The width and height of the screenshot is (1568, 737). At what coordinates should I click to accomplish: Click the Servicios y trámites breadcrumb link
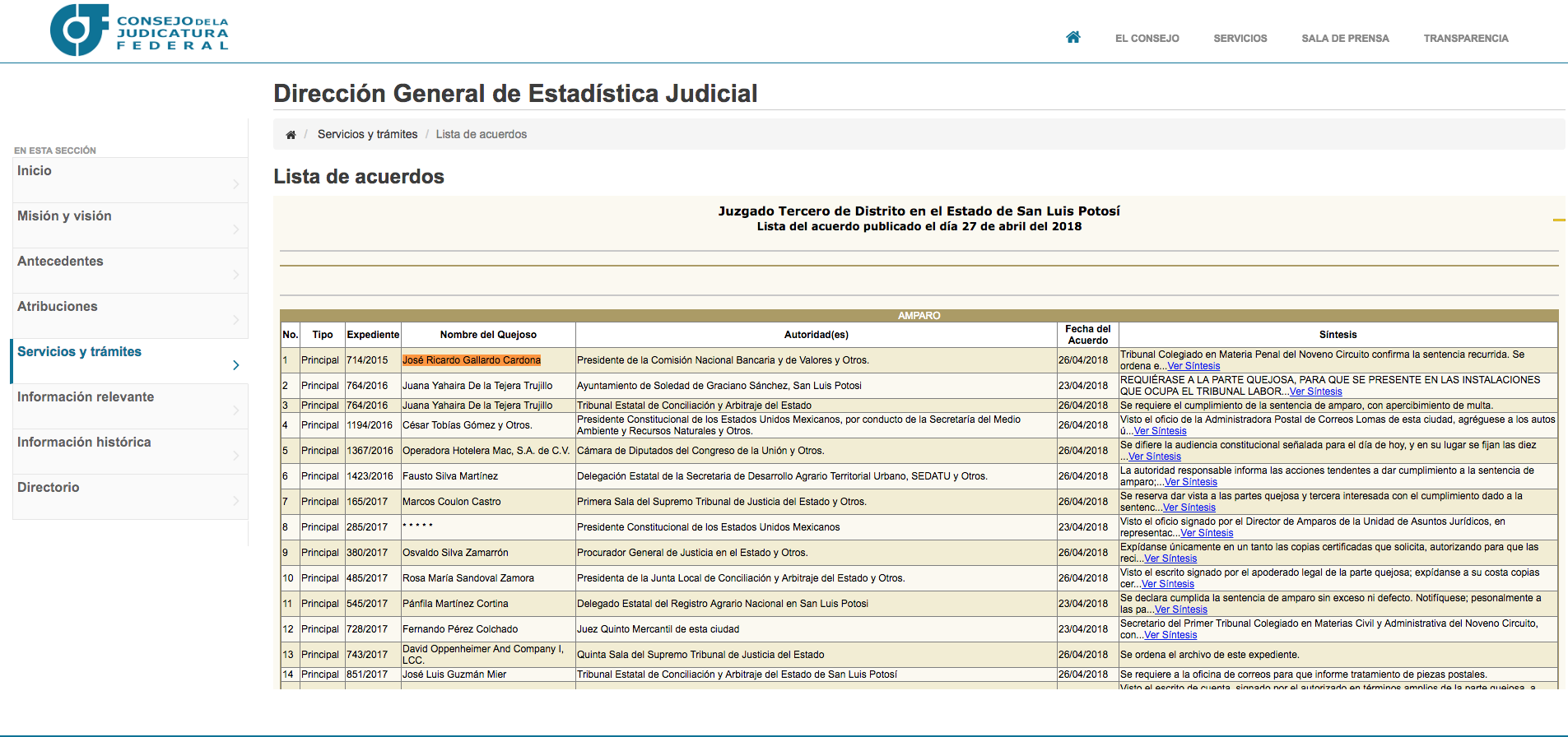367,135
